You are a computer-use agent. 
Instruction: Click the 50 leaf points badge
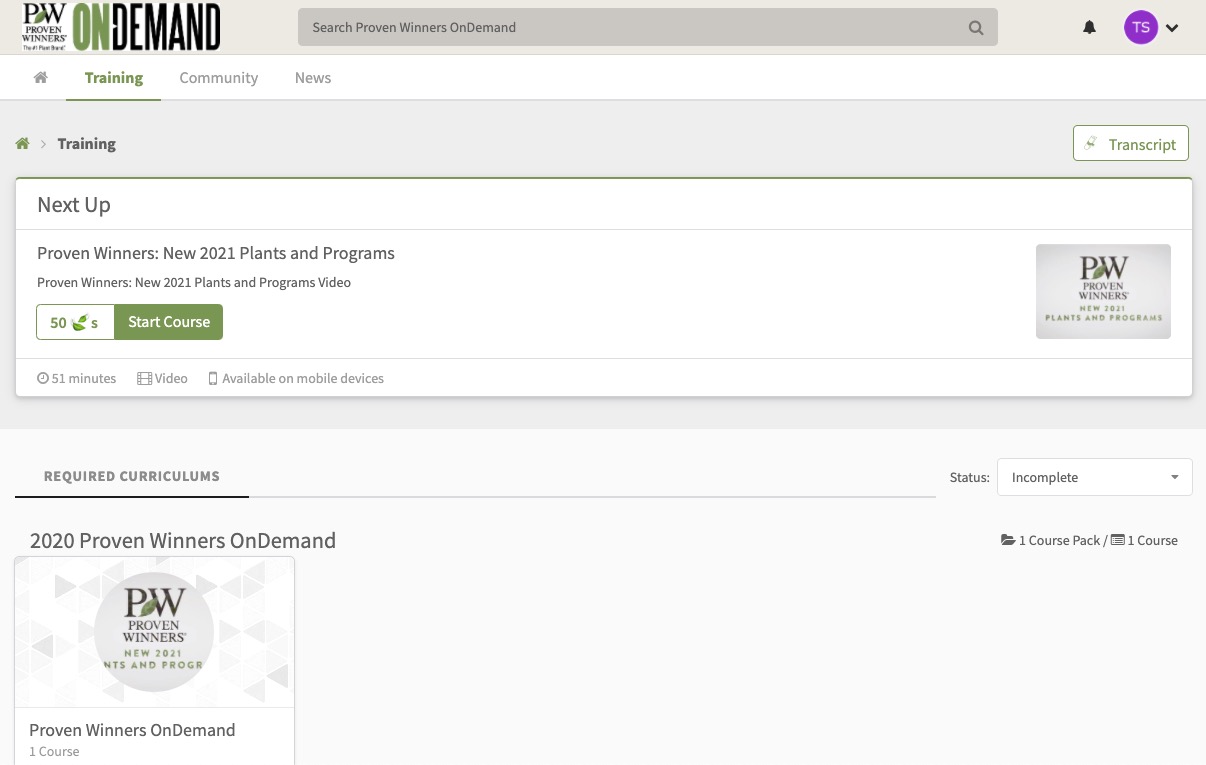[x=75, y=322]
